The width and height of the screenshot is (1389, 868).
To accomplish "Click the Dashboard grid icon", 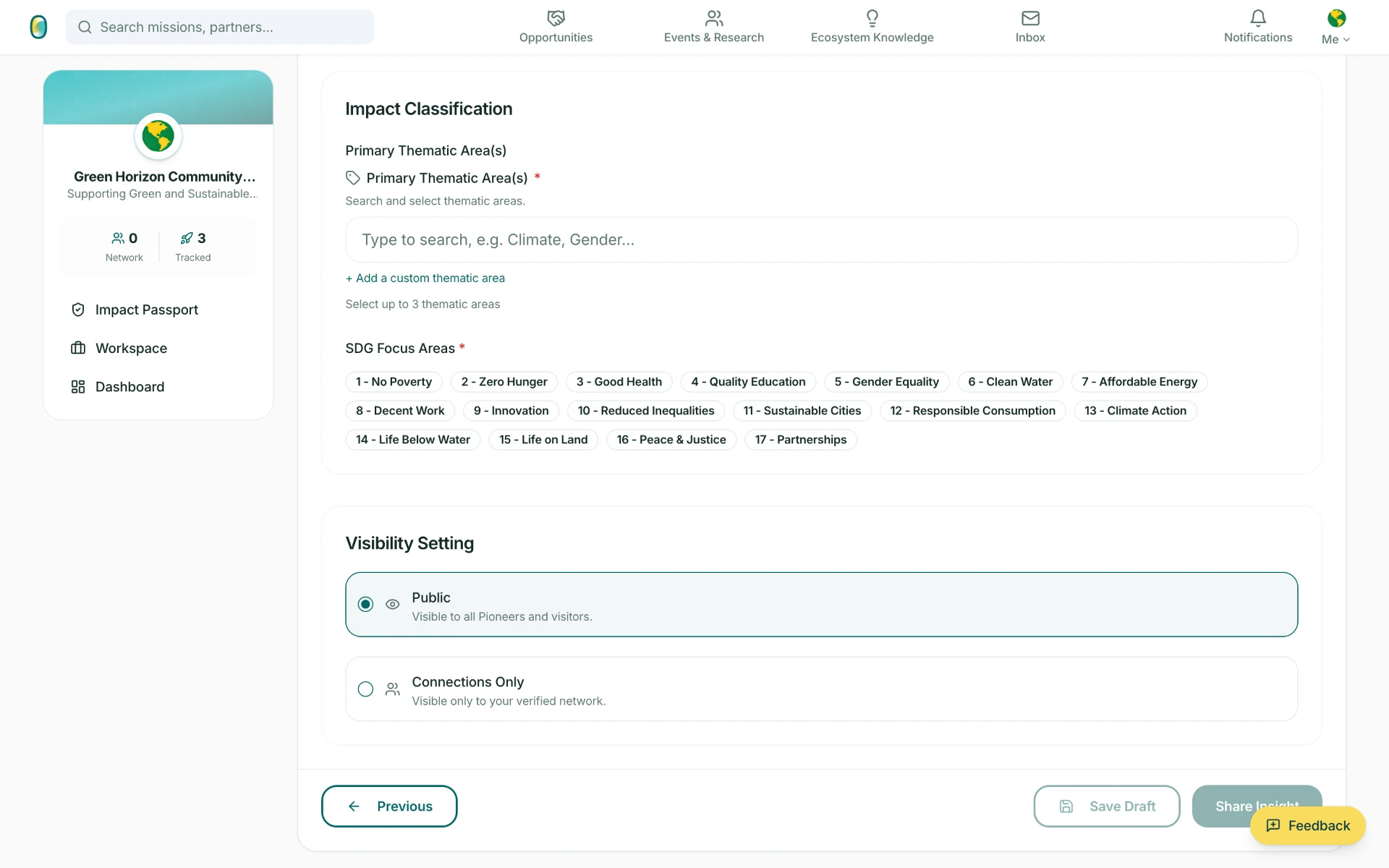I will pos(78,387).
